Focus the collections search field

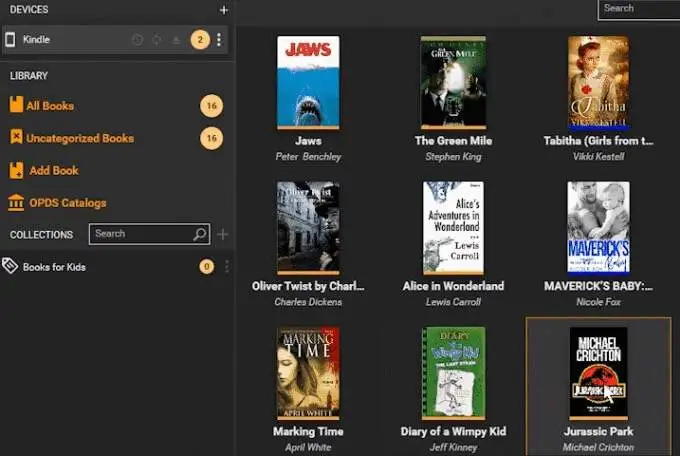click(x=150, y=234)
